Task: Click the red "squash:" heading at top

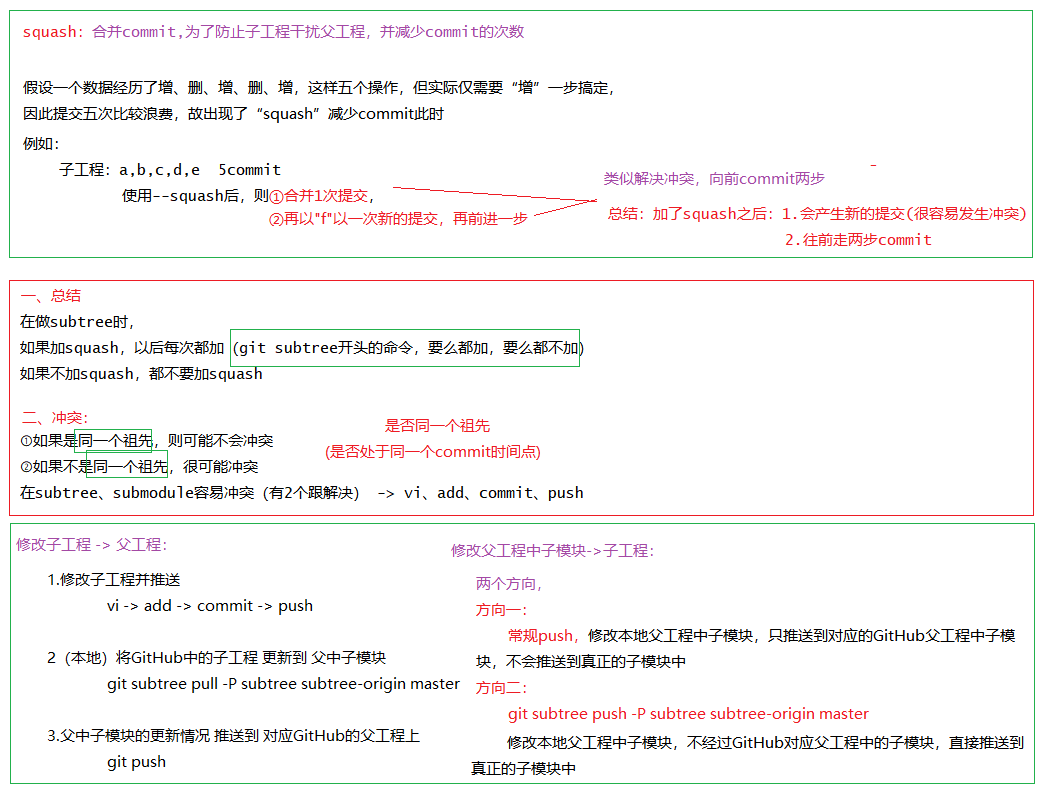Action: coord(51,32)
